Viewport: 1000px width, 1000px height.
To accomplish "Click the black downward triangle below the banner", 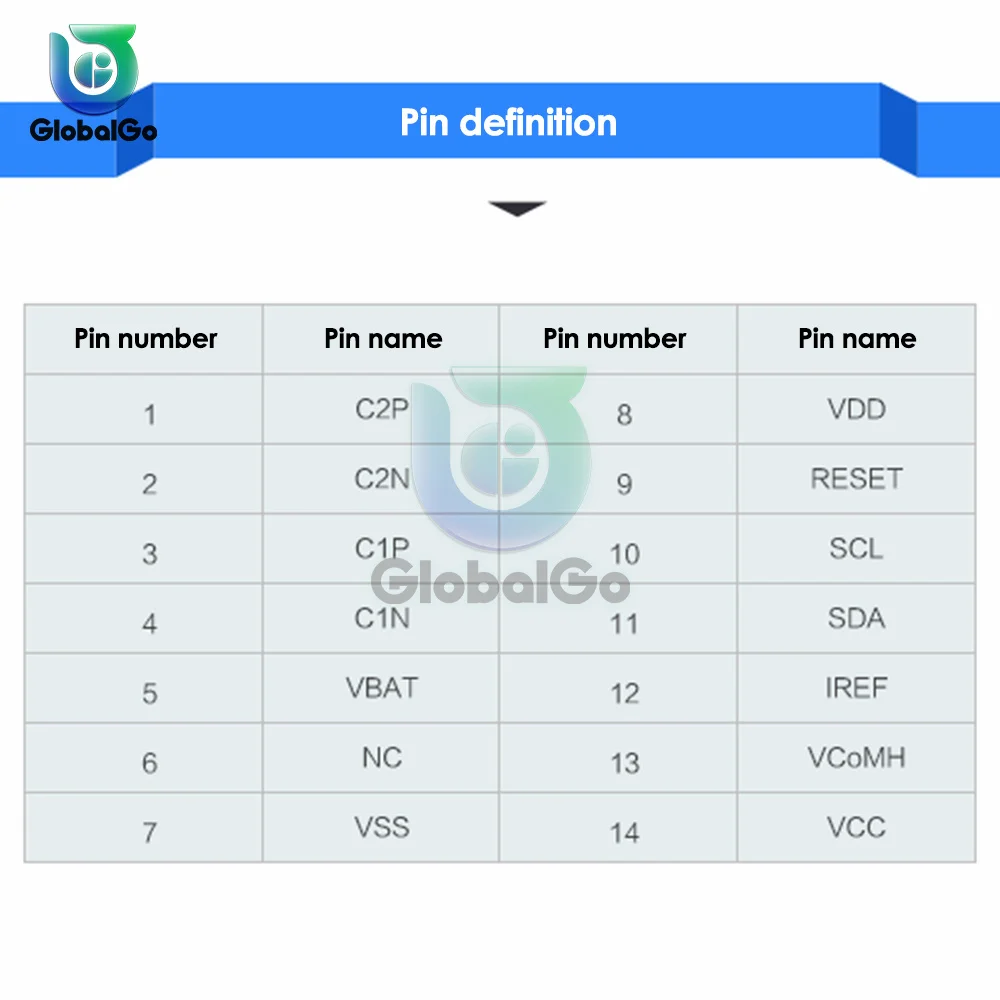I will [517, 208].
